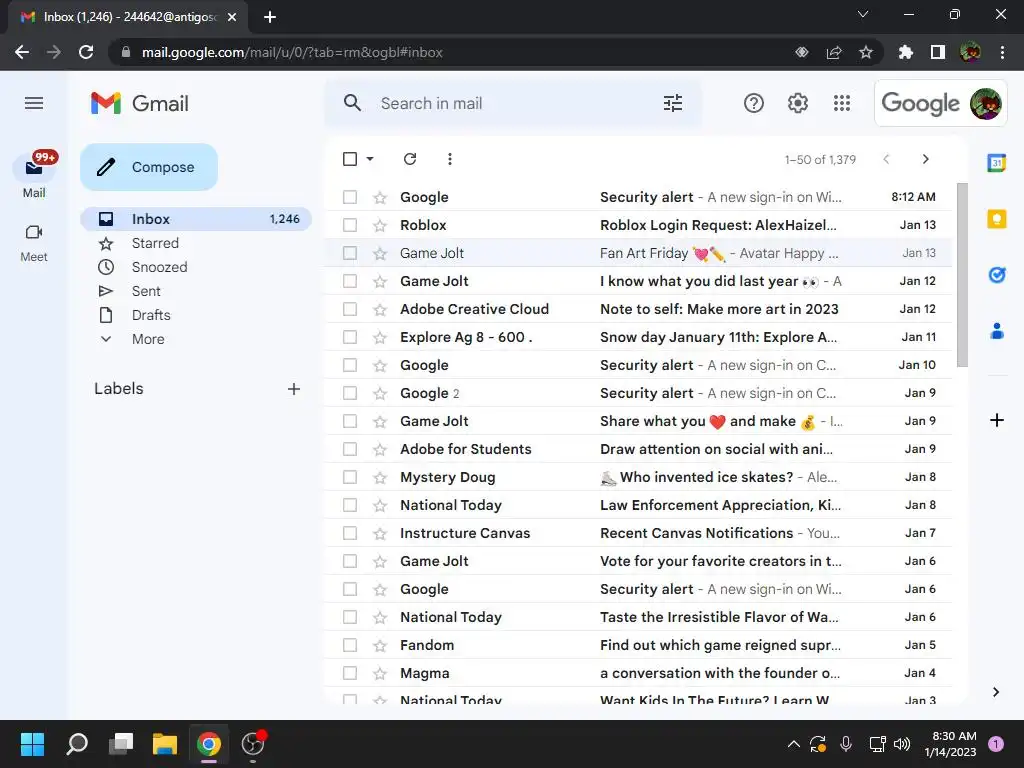Star the Mystery Doug email
The height and width of the screenshot is (768, 1024).
[379, 477]
